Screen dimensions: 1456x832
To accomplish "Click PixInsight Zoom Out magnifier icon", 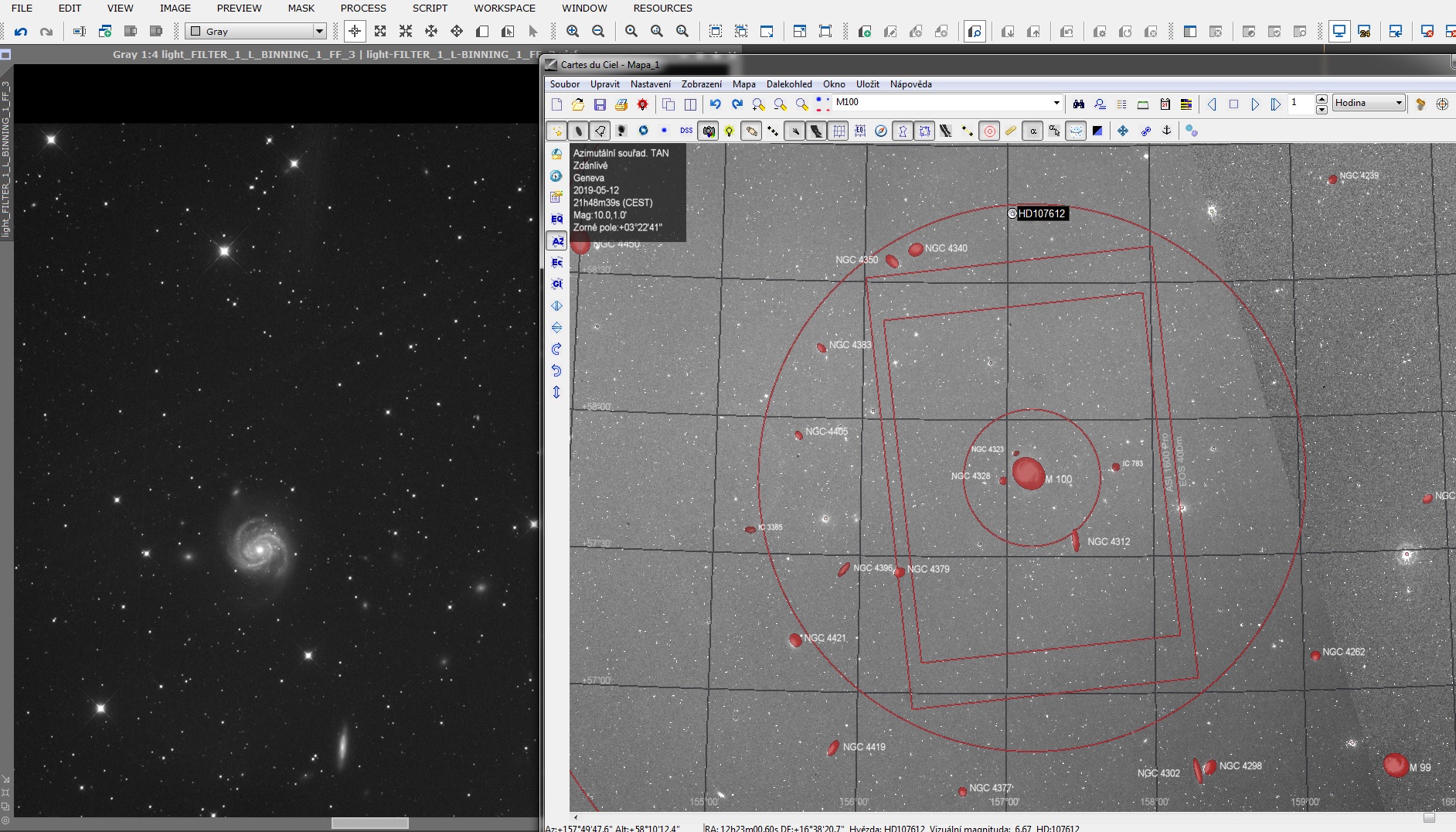I will click(x=598, y=32).
